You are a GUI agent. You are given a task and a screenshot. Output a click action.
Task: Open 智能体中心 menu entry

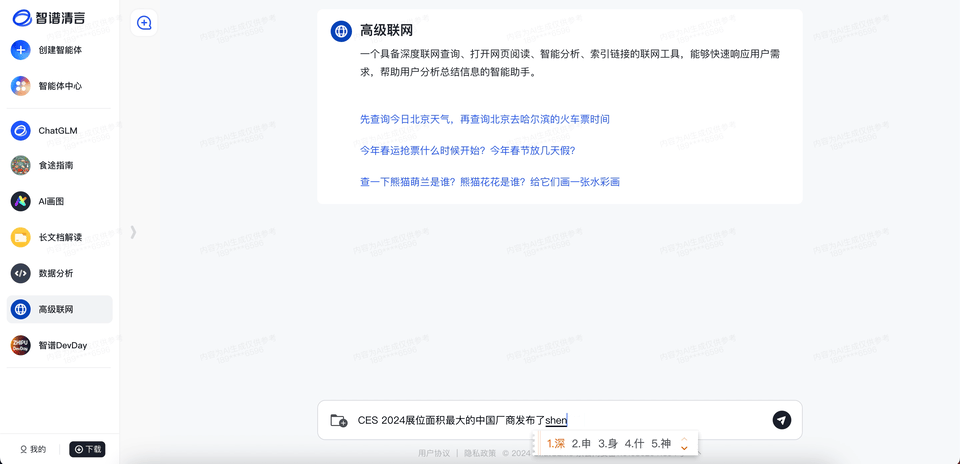[x=60, y=86]
